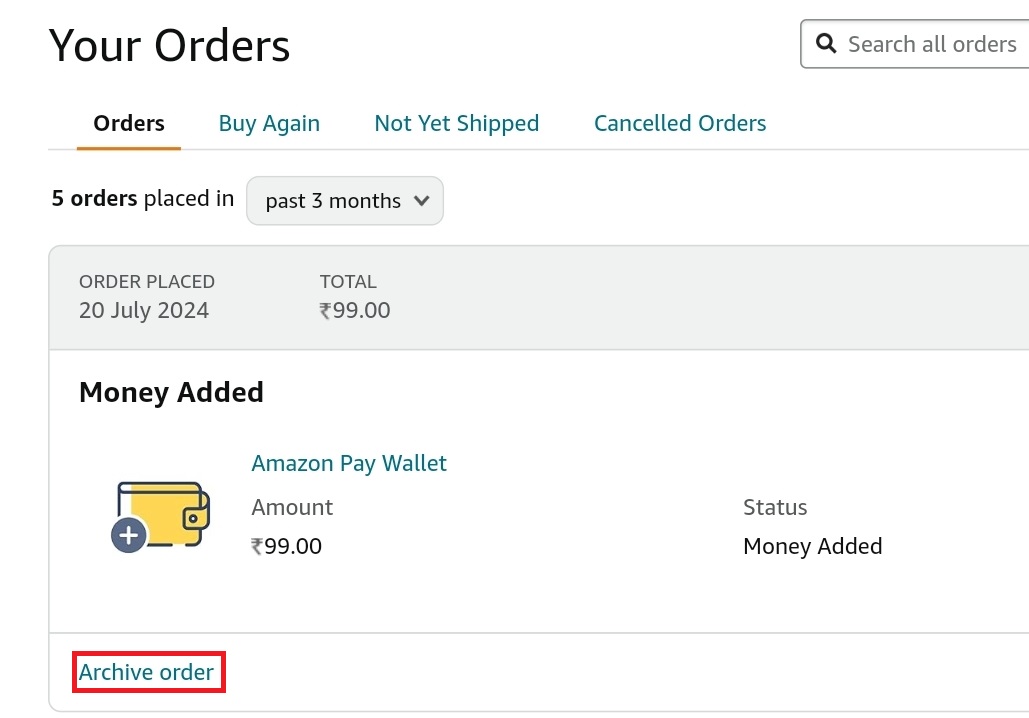Screen dimensions: 1029x718
Task: Click the bold Money Added heading
Action: click(x=171, y=392)
